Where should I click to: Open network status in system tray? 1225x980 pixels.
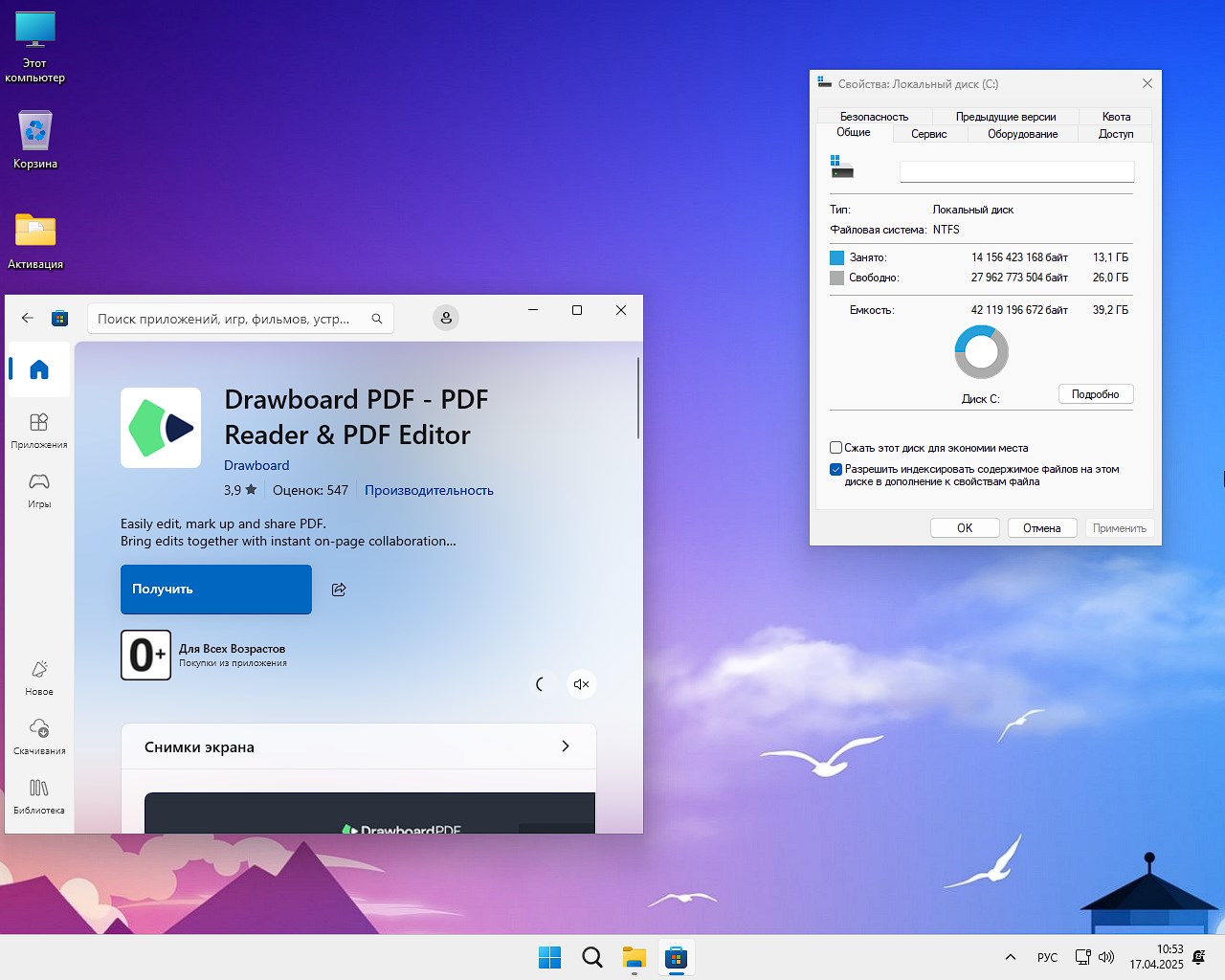coord(1082,957)
